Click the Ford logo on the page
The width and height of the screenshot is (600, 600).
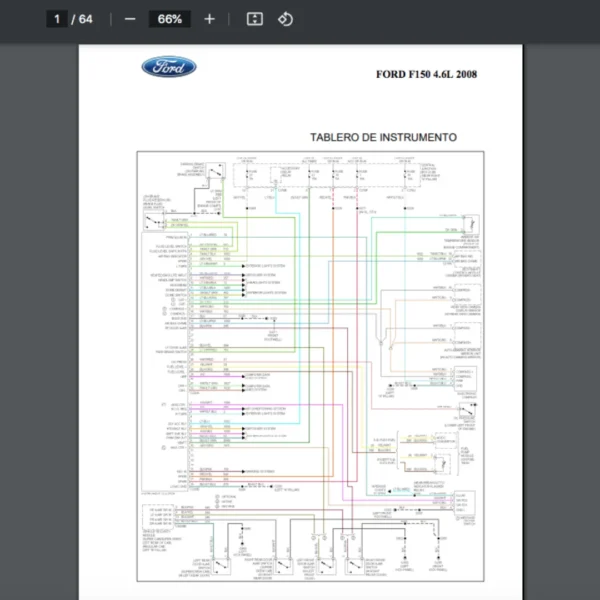(169, 67)
